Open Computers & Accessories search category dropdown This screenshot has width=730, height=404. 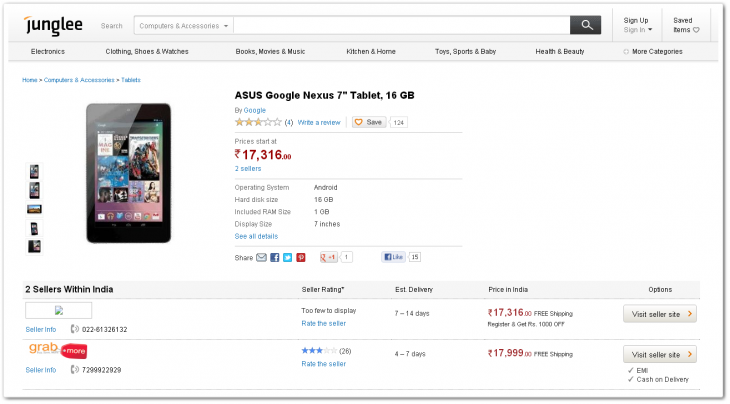click(x=182, y=25)
